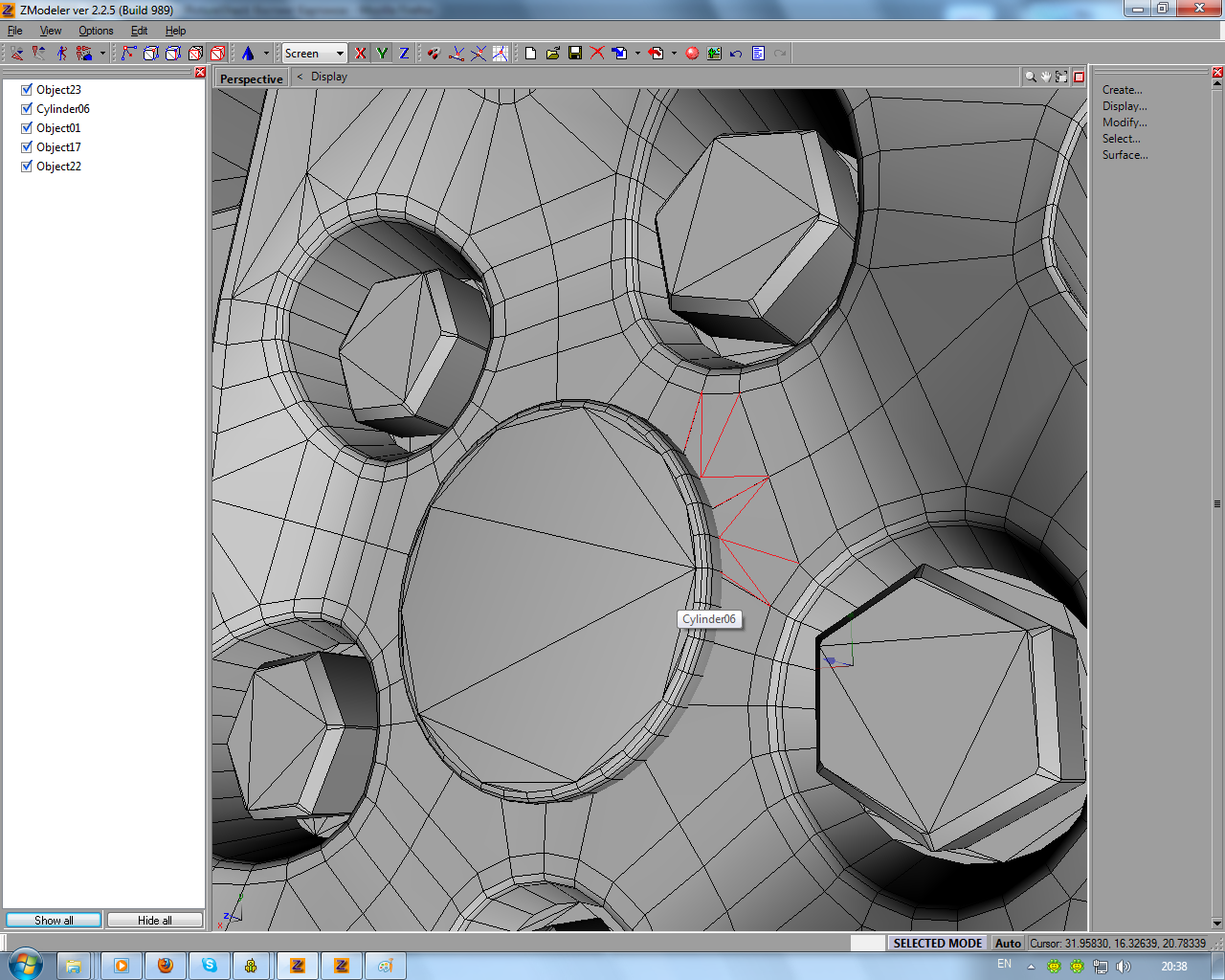The width and height of the screenshot is (1225, 980).
Task: Click the export icon with red arrow
Action: (x=656, y=54)
